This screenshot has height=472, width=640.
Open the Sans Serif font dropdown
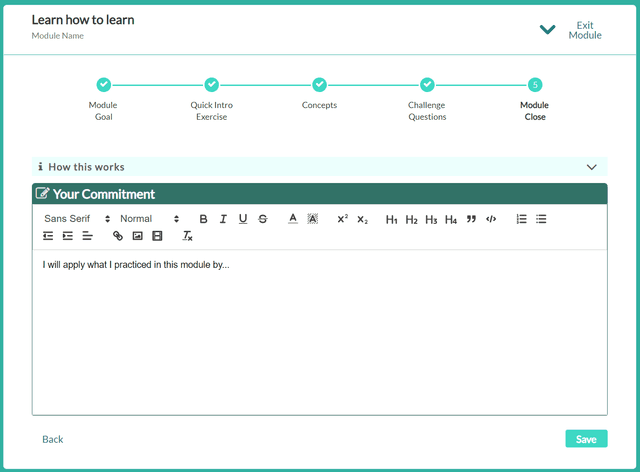point(77,219)
